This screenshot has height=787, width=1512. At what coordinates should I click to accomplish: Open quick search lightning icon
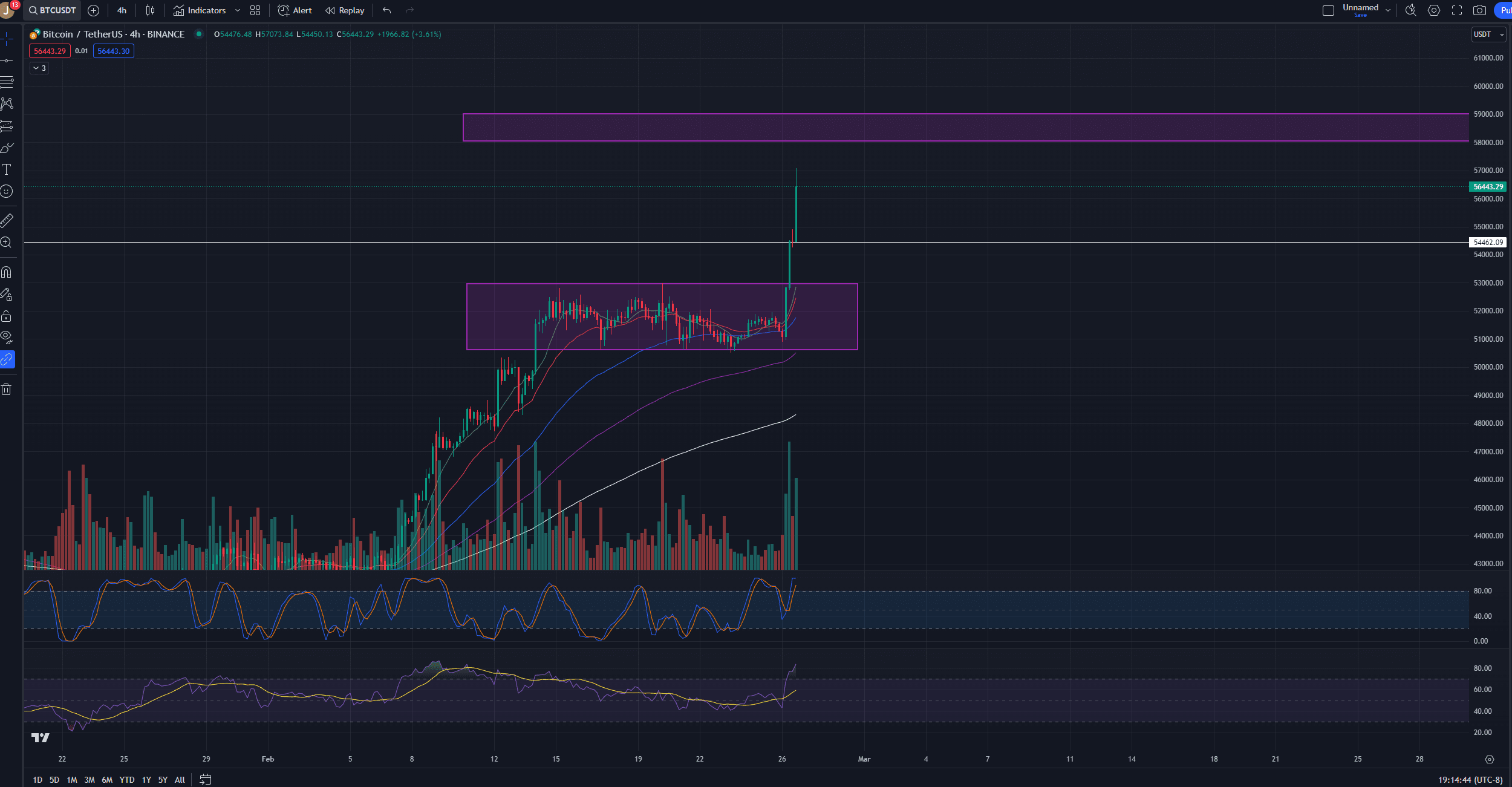click(x=1410, y=10)
